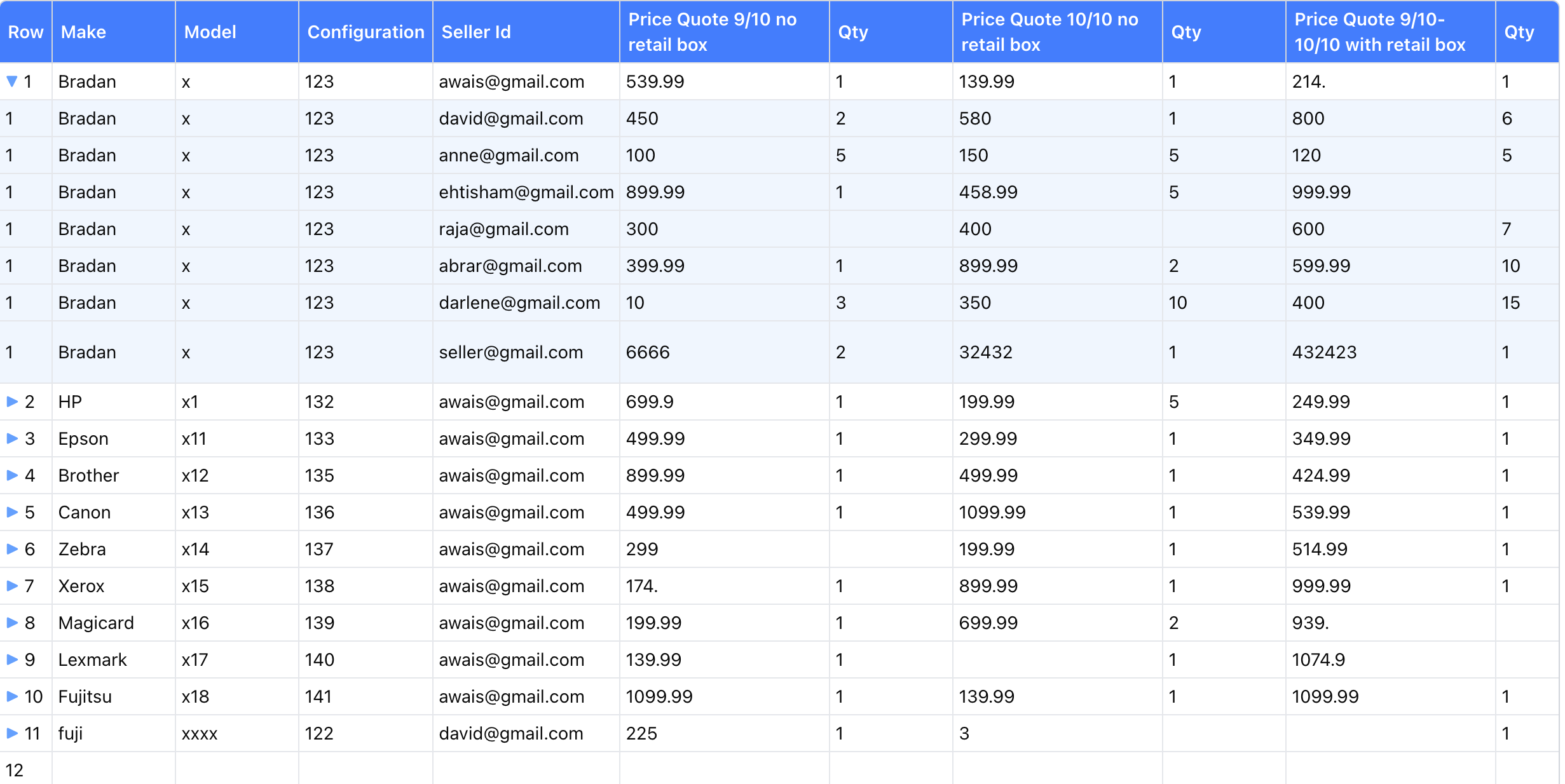
Task: Select the 32432 price cell
Action: 1058,352
